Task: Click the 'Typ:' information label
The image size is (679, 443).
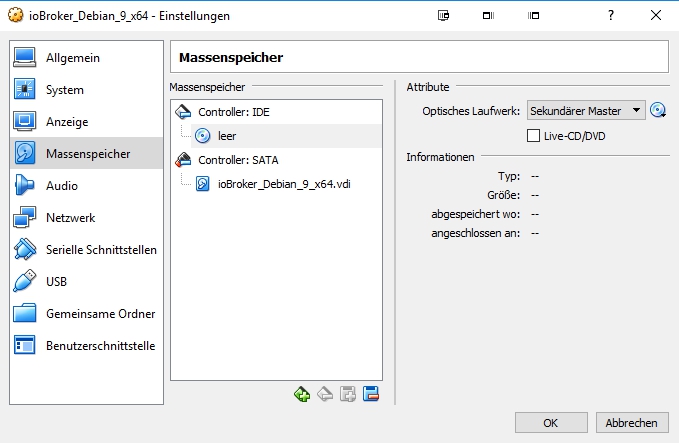Action: [509, 176]
